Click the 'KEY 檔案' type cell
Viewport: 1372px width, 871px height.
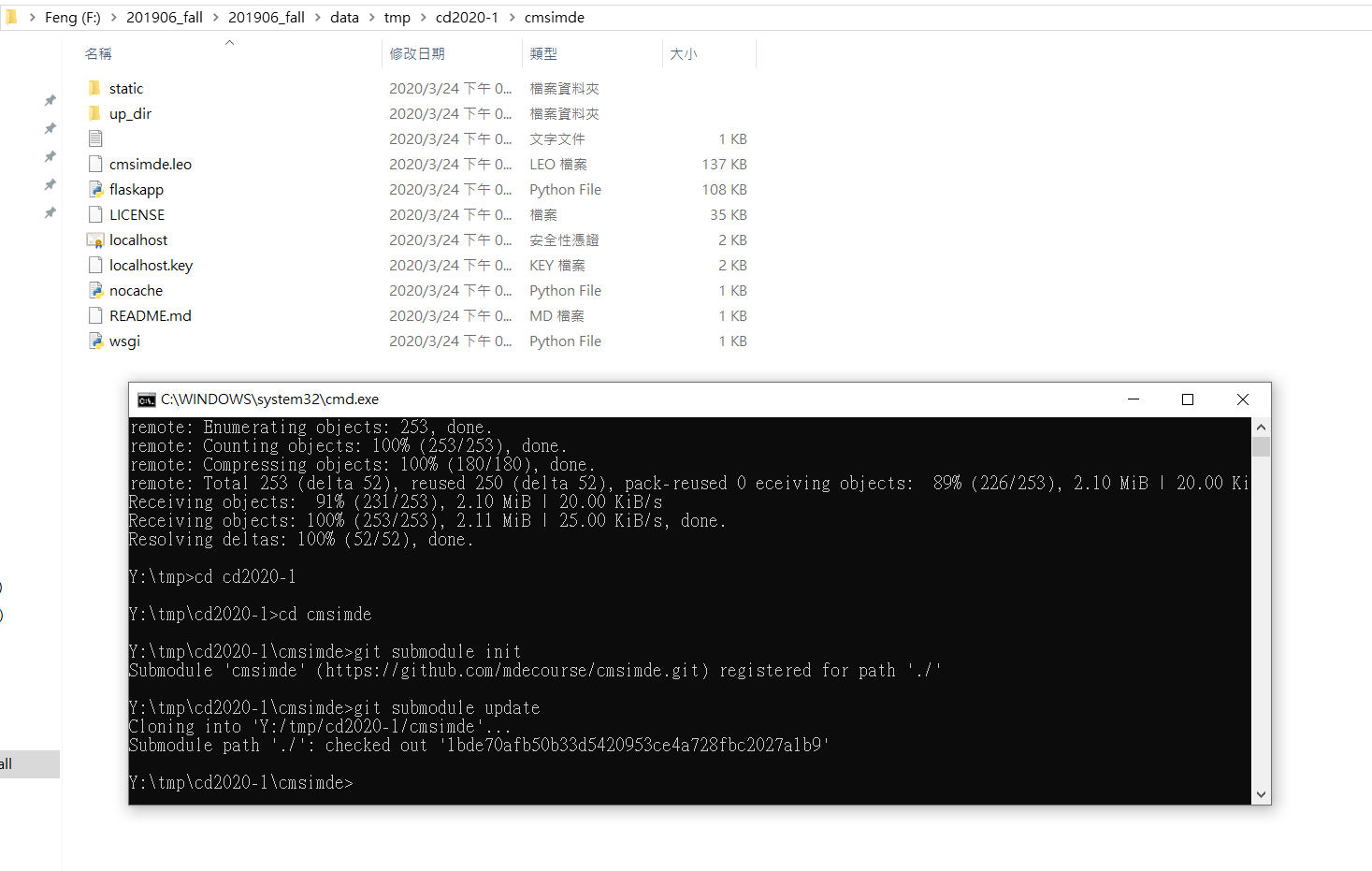557,266
